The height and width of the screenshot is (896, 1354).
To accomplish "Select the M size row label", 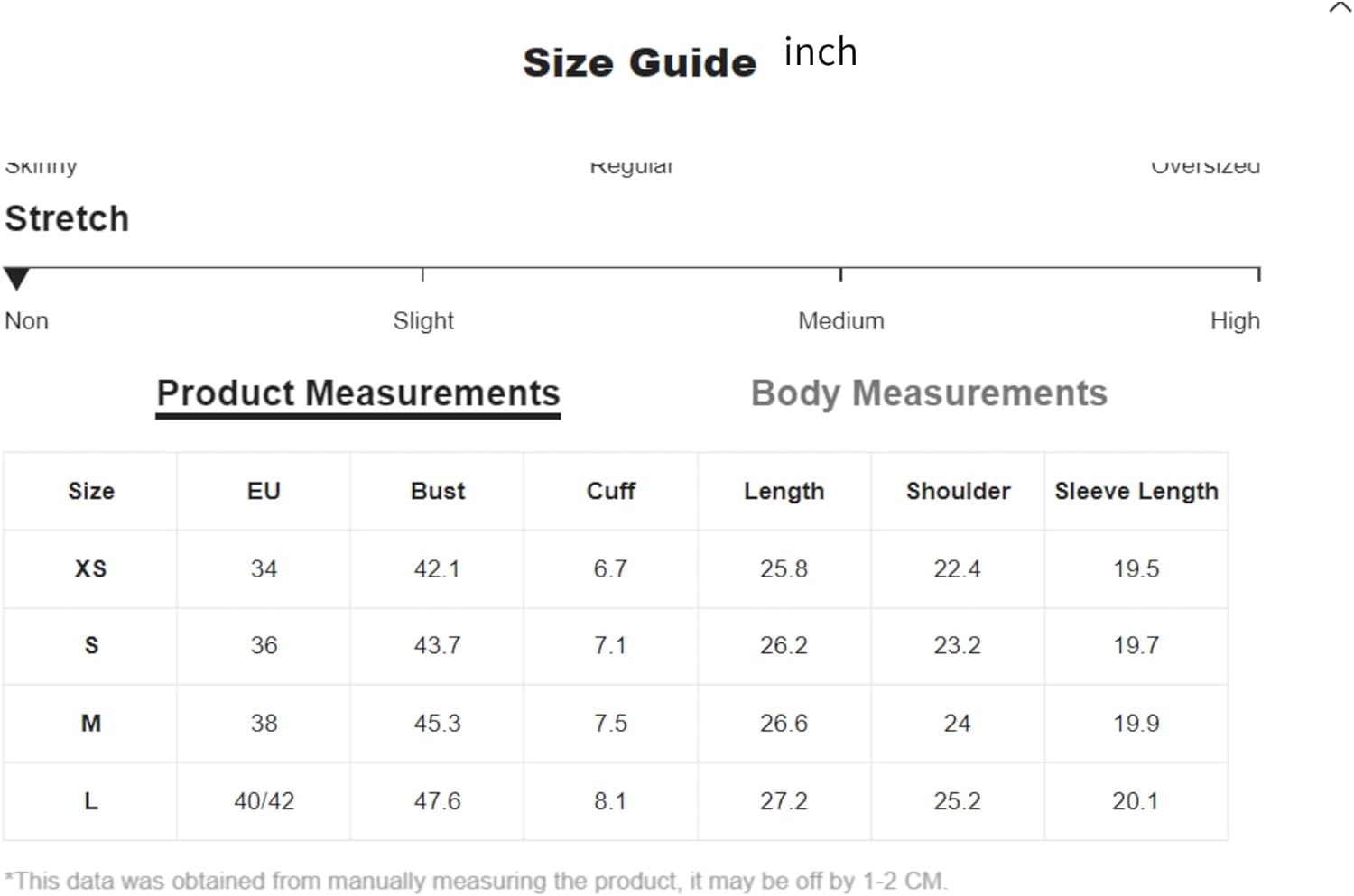I will pyautogui.click(x=90, y=724).
